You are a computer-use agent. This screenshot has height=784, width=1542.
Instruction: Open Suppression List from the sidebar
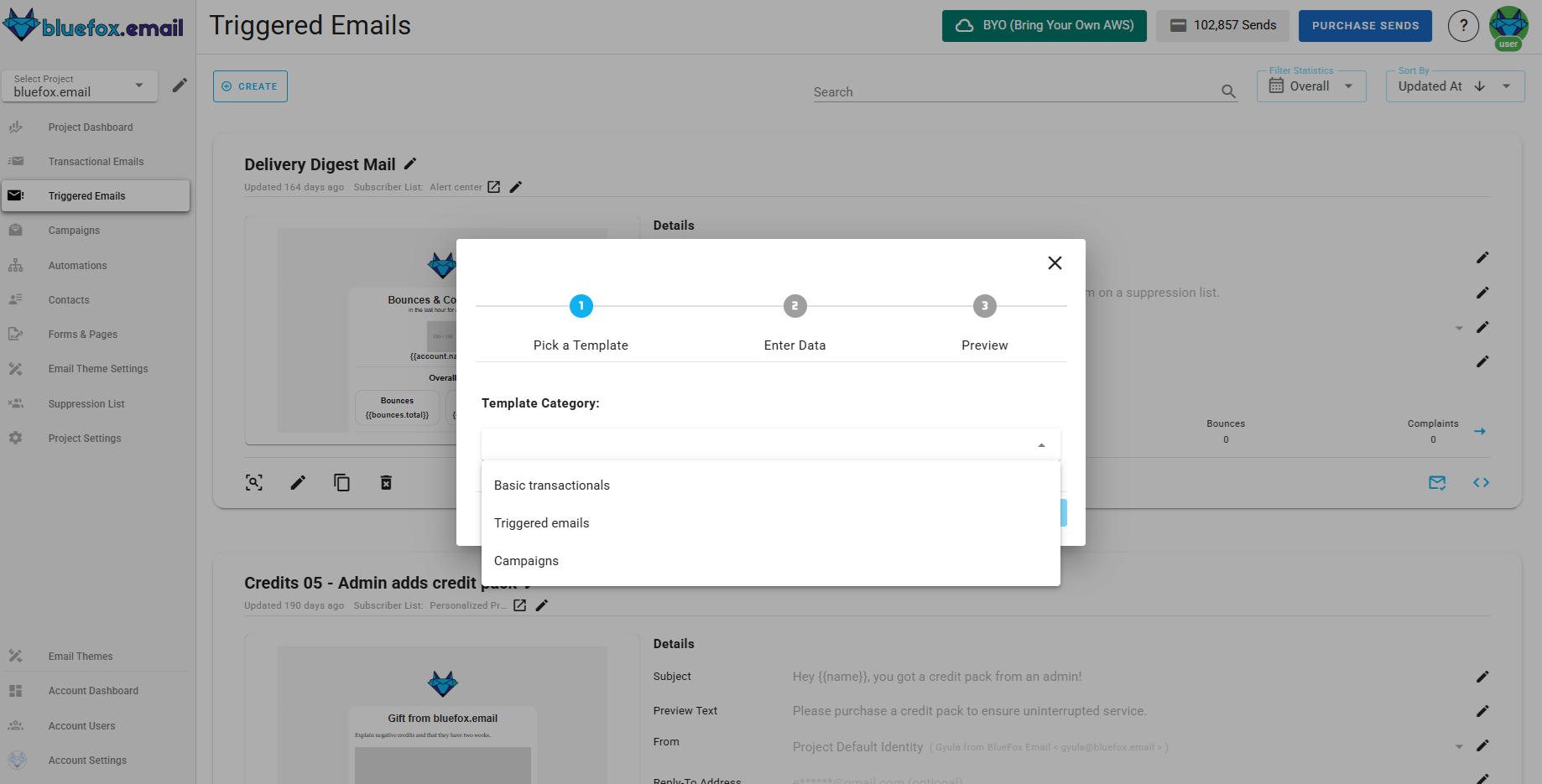click(86, 403)
